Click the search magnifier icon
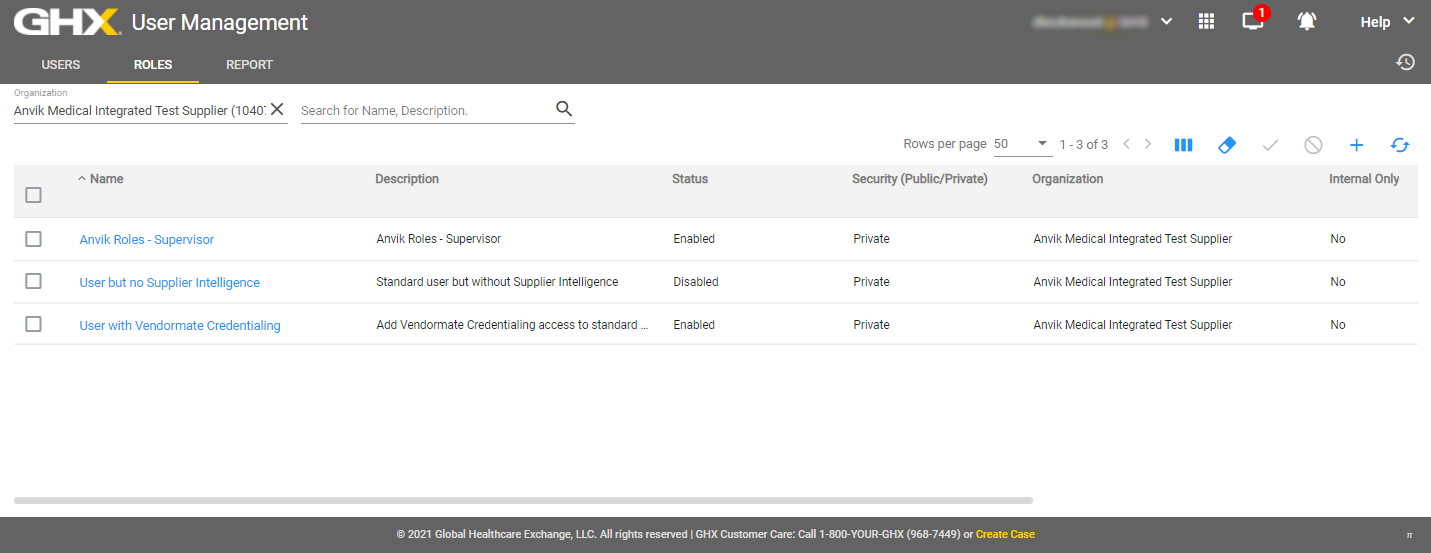The image size is (1431, 553). [564, 109]
